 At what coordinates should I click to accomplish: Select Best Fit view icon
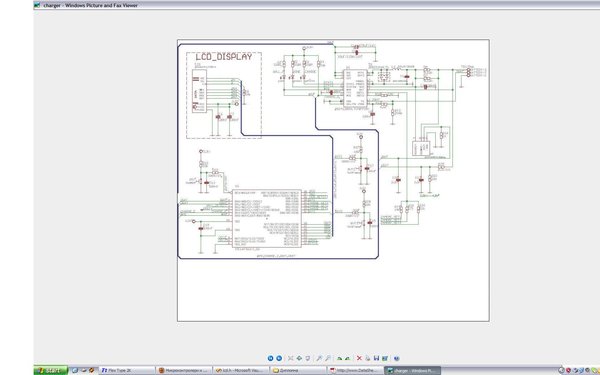point(290,358)
